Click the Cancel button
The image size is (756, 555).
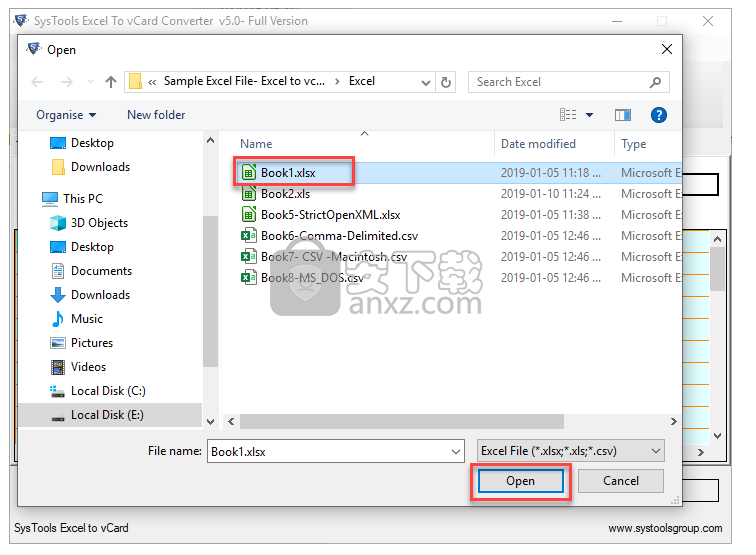tap(621, 481)
